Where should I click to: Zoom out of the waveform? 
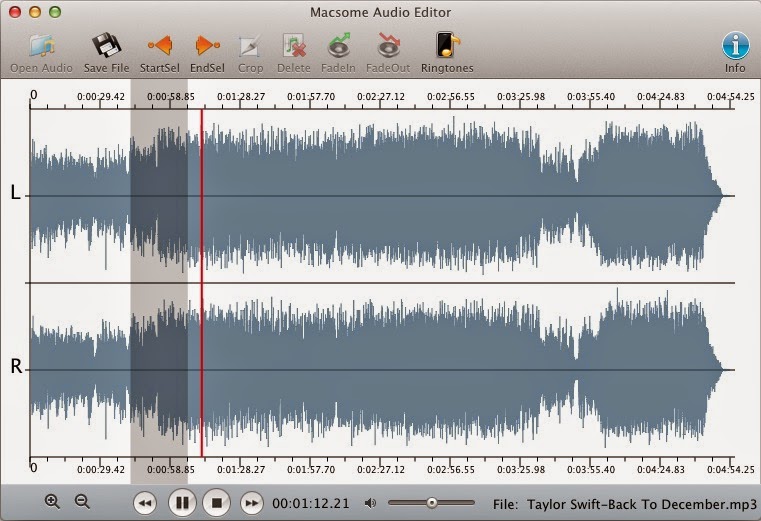tap(82, 502)
